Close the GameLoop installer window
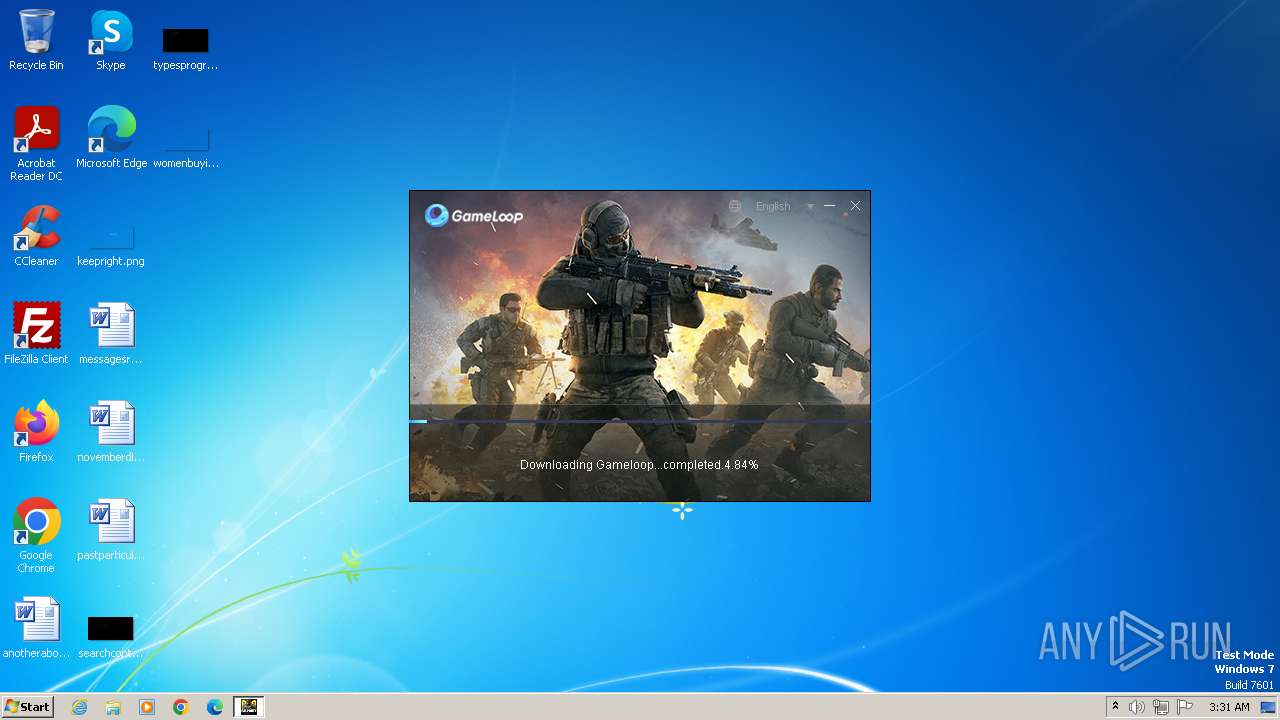Viewport: 1280px width, 720px height. [855, 206]
